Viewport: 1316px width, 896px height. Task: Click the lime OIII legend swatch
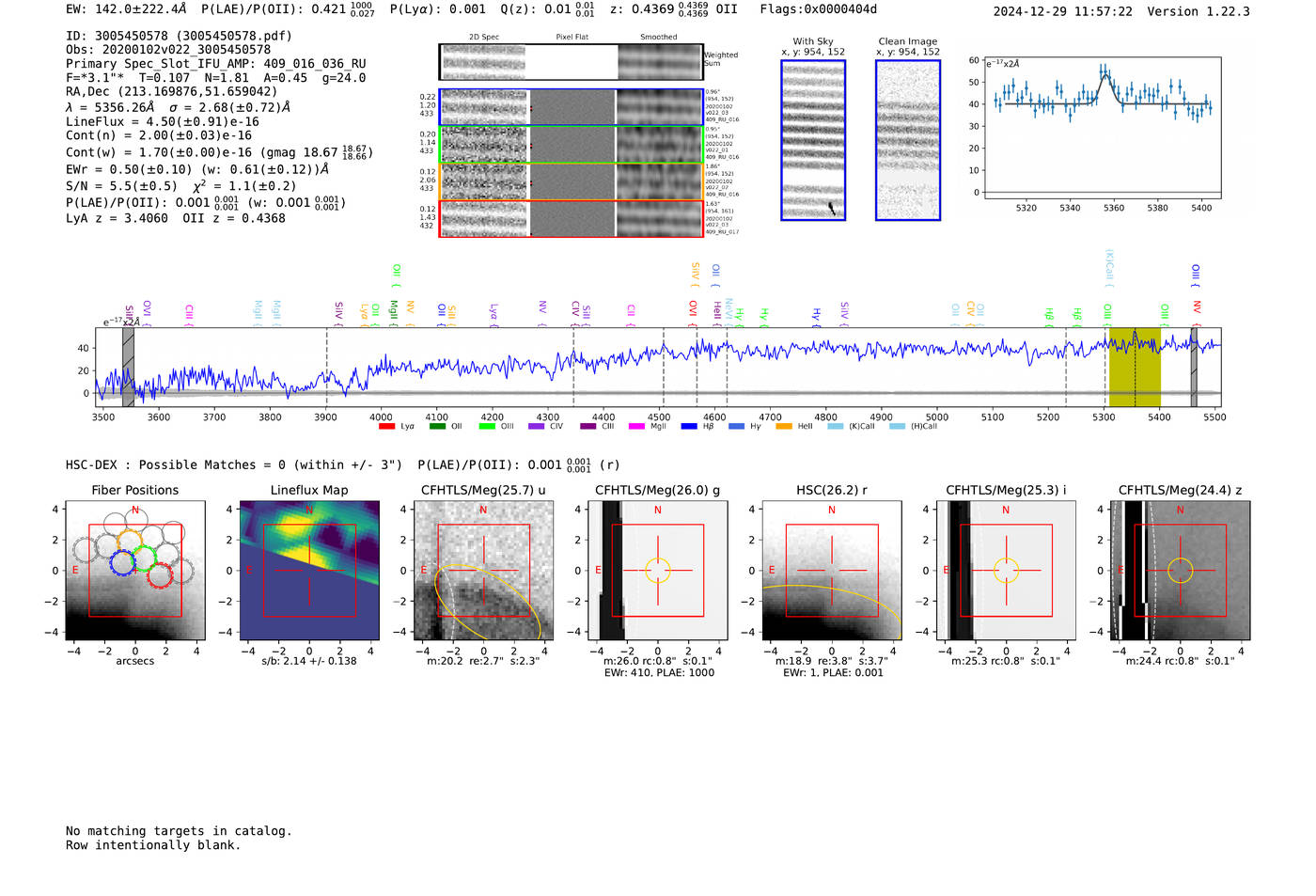[x=487, y=426]
